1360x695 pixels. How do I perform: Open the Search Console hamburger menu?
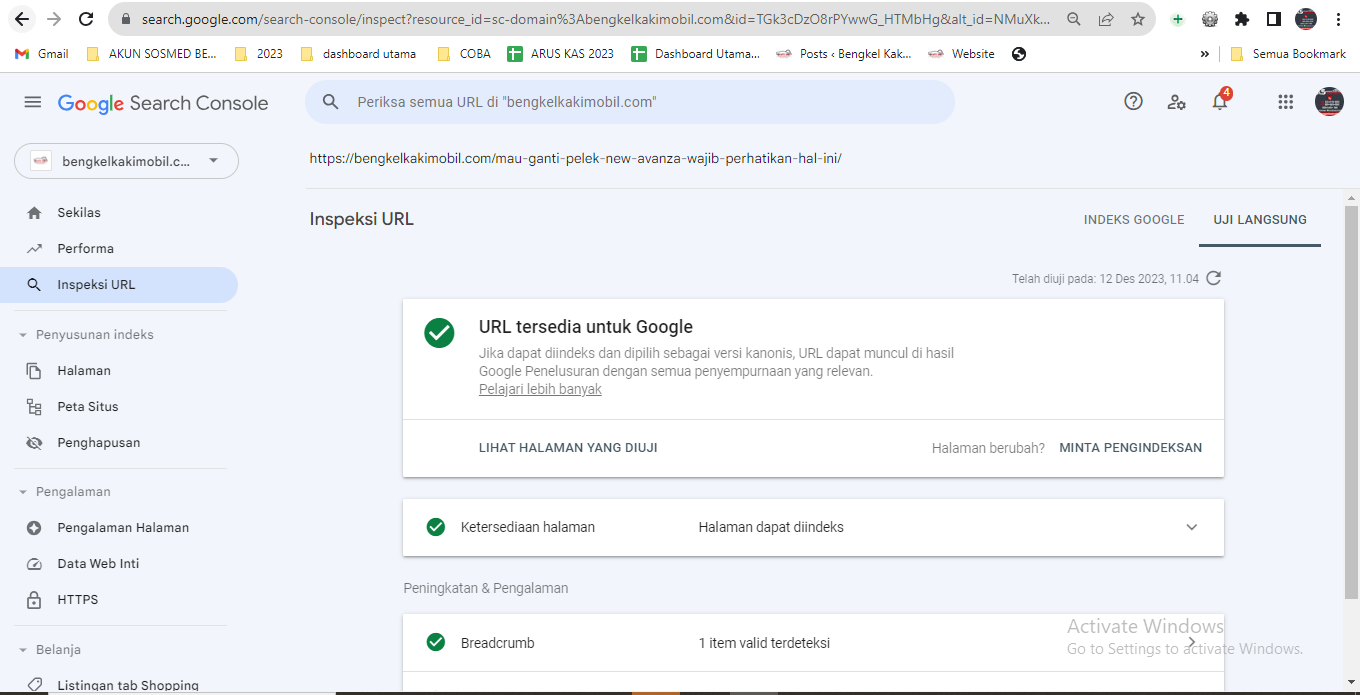click(x=33, y=102)
